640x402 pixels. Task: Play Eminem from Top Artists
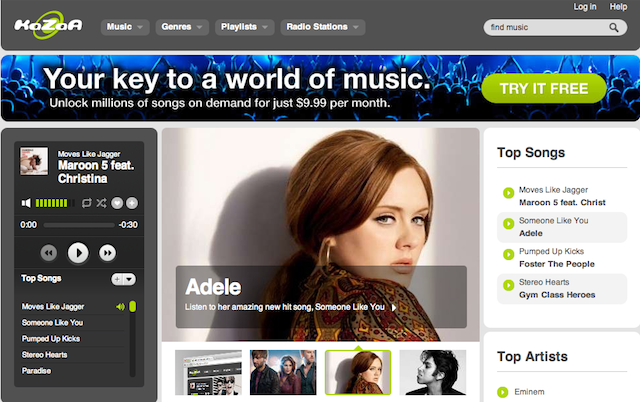[503, 392]
